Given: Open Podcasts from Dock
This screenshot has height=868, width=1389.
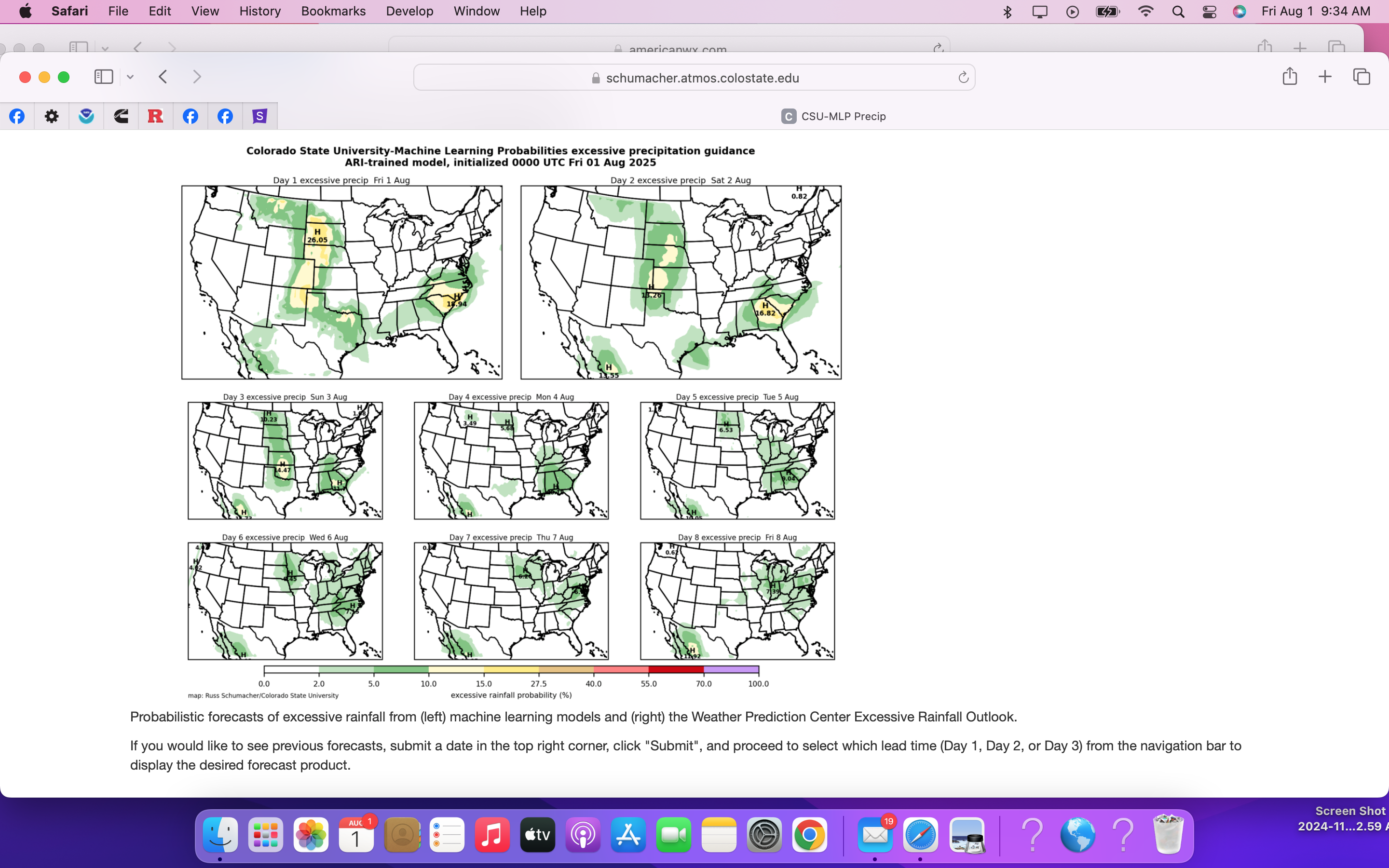Looking at the screenshot, I should 583,834.
